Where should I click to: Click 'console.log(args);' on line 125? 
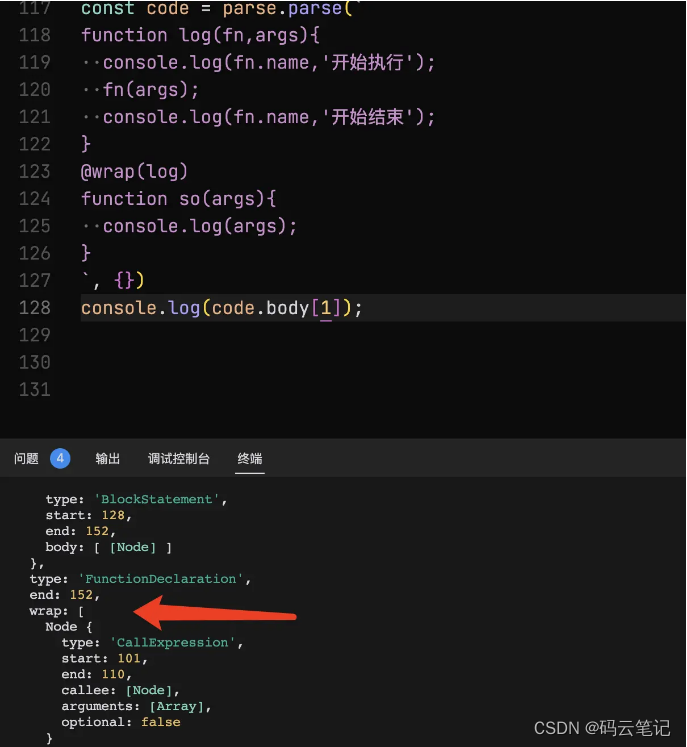(x=200, y=226)
